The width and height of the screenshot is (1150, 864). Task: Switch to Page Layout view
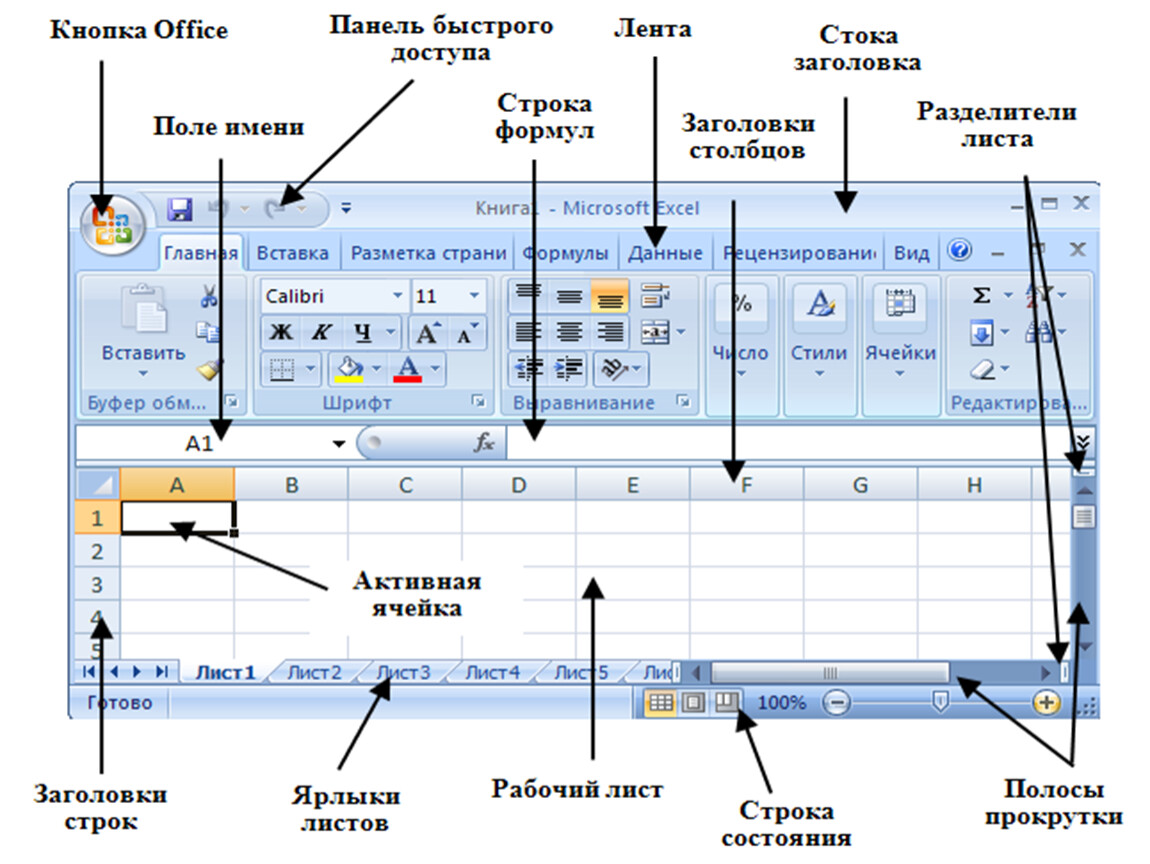coord(692,703)
